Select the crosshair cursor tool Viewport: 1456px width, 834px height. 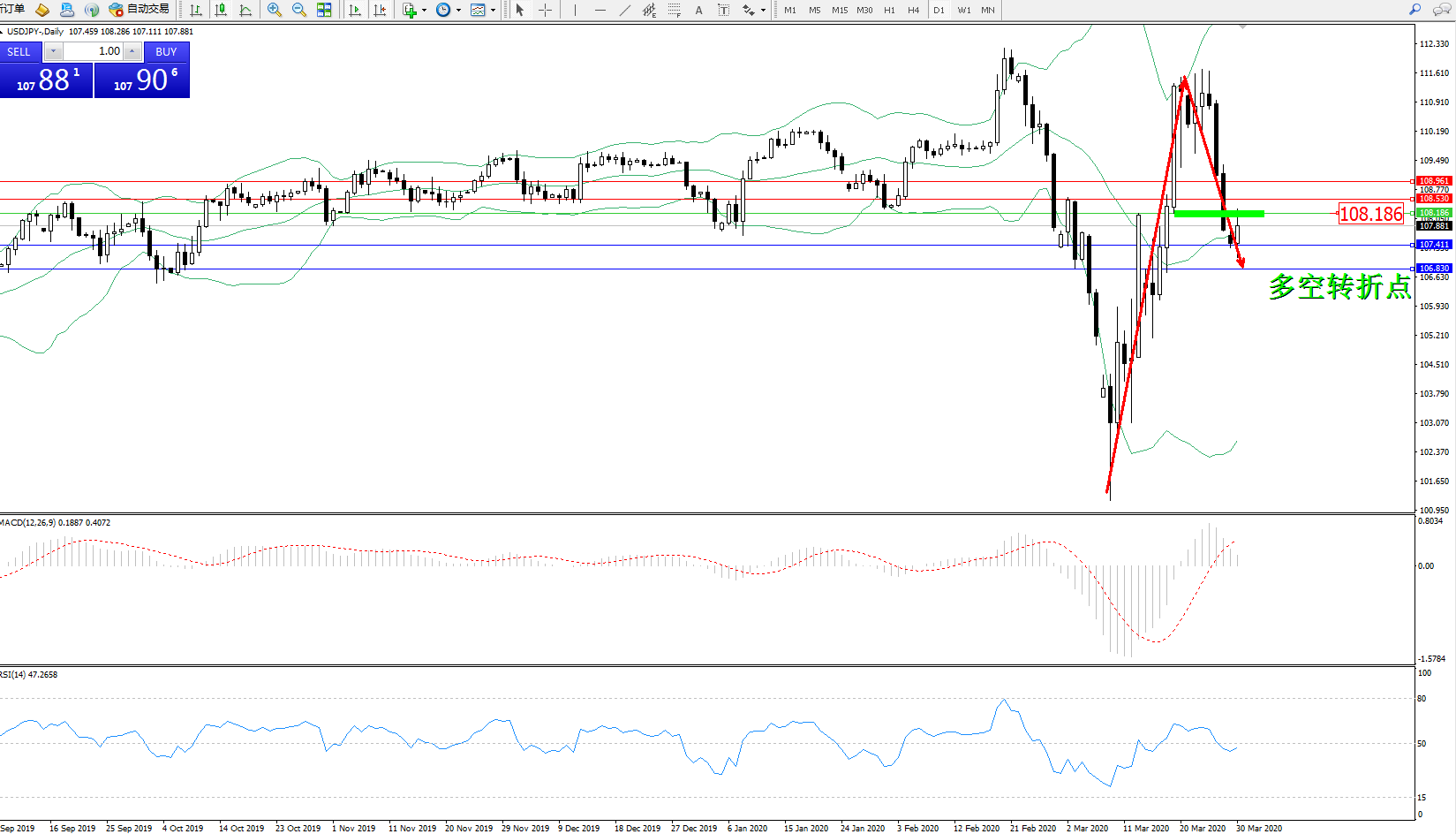(x=546, y=10)
